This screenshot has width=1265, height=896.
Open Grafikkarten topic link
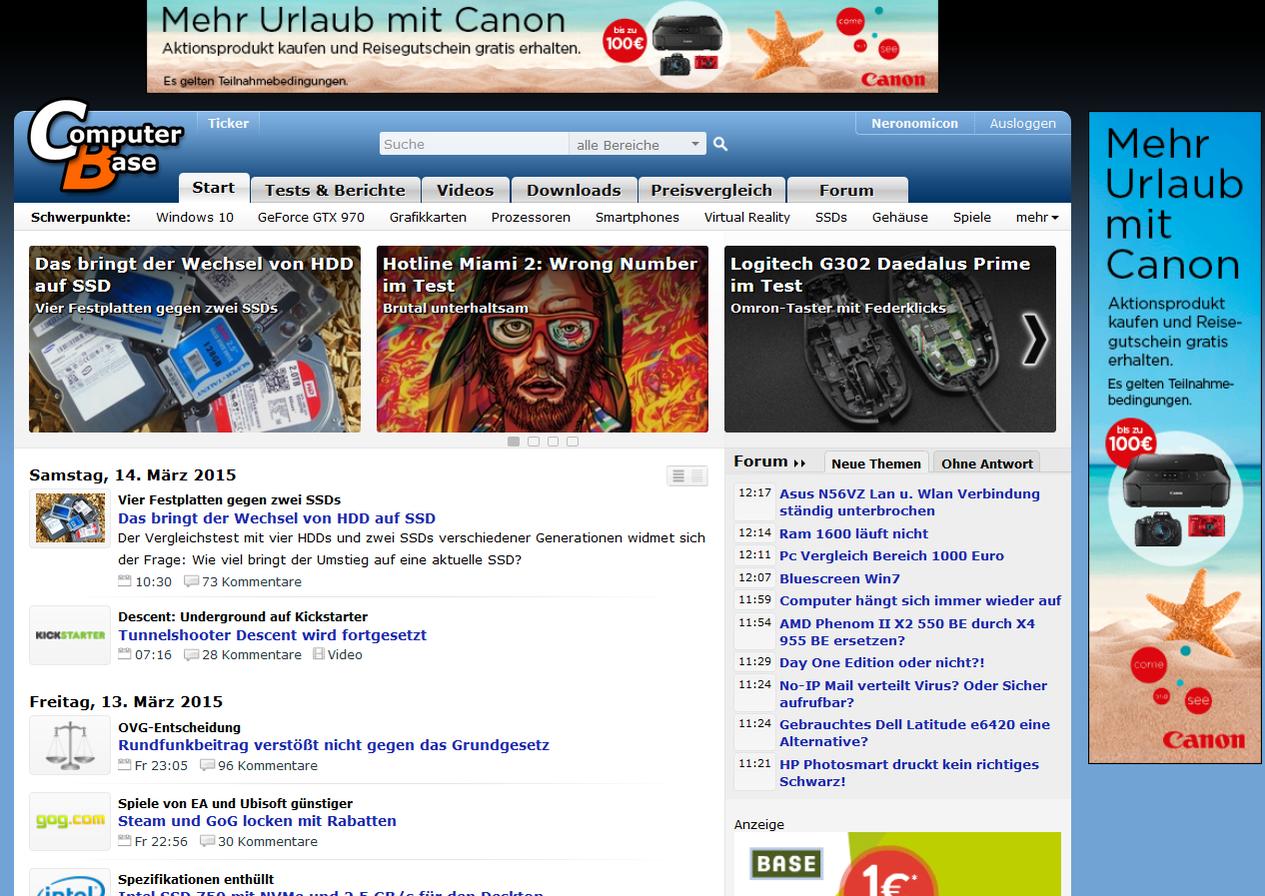pos(428,217)
